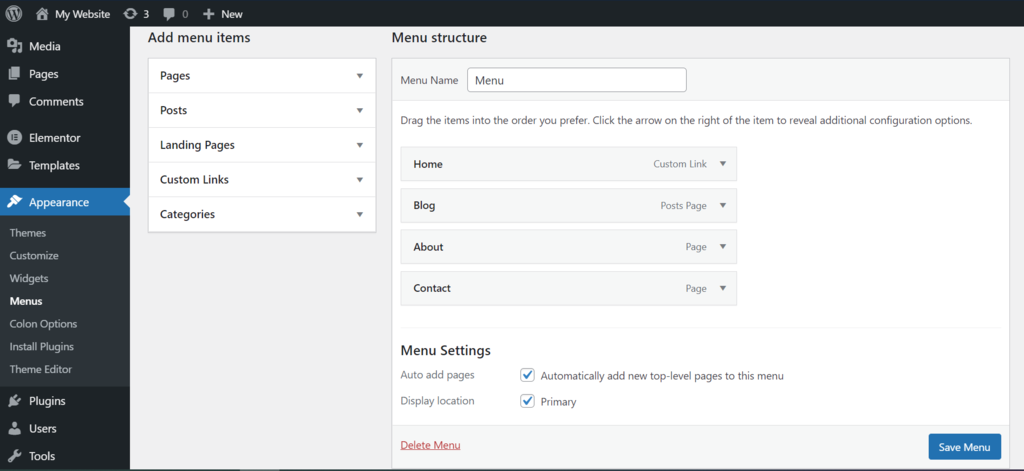Expand the Custom Links section
1024x471 pixels.
coord(359,180)
